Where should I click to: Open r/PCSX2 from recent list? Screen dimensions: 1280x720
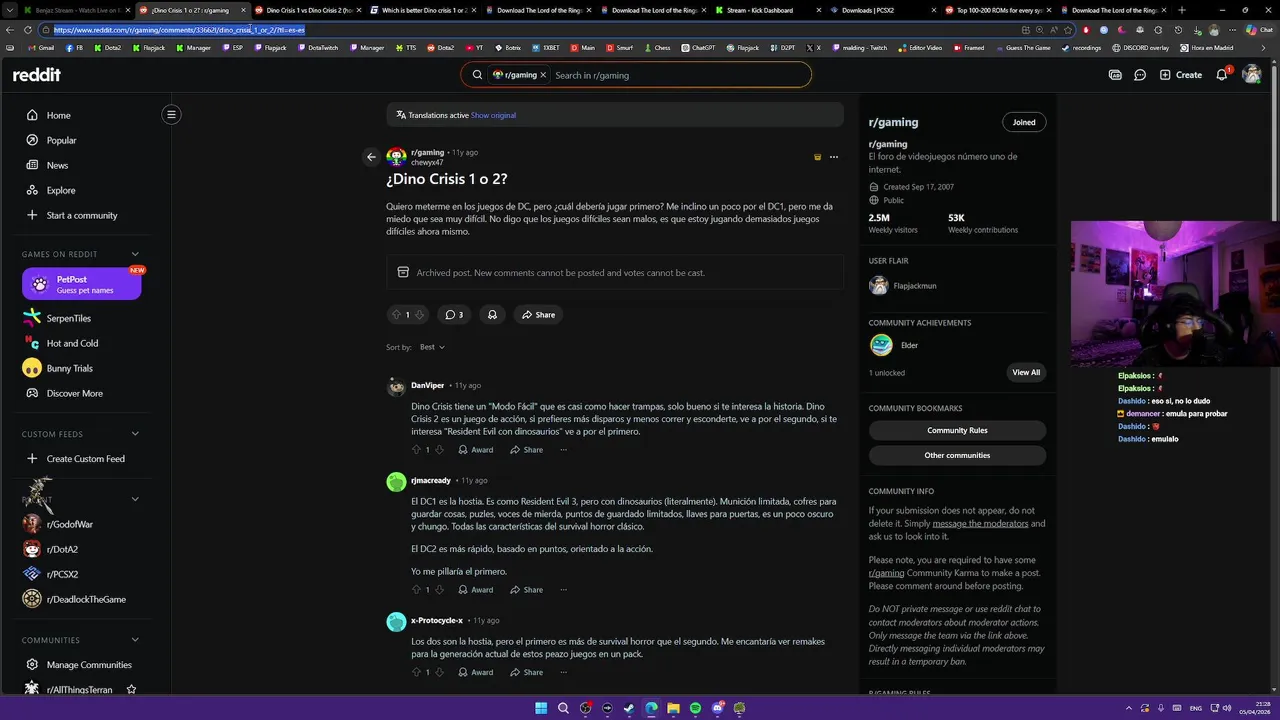tap(62, 575)
